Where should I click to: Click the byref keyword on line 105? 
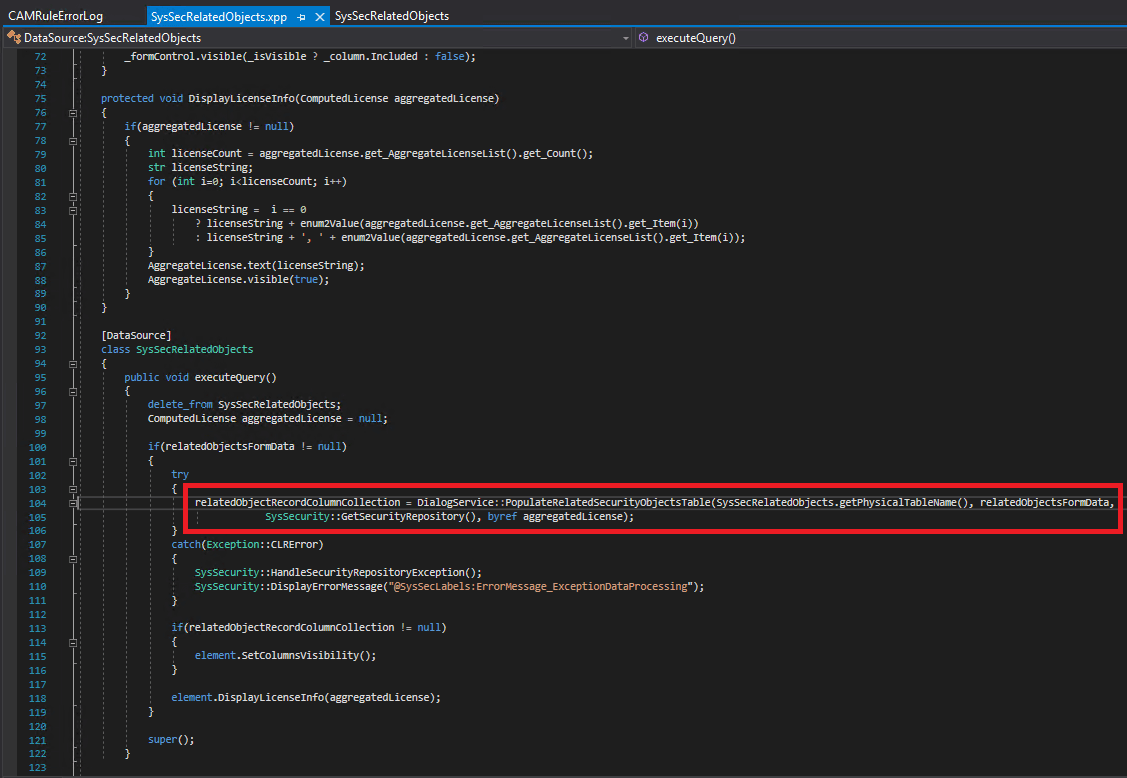click(502, 516)
